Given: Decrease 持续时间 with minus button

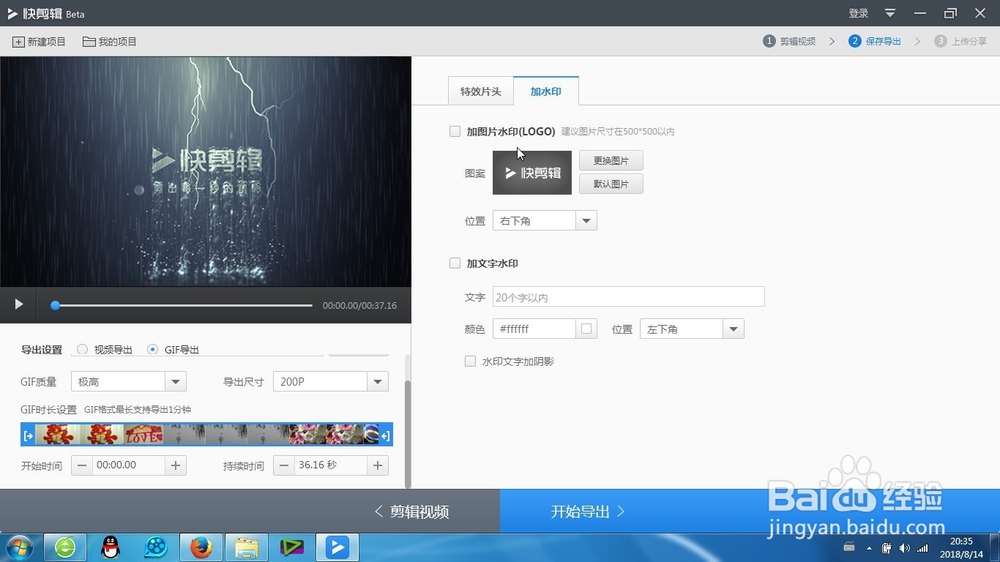Looking at the screenshot, I should pos(284,465).
